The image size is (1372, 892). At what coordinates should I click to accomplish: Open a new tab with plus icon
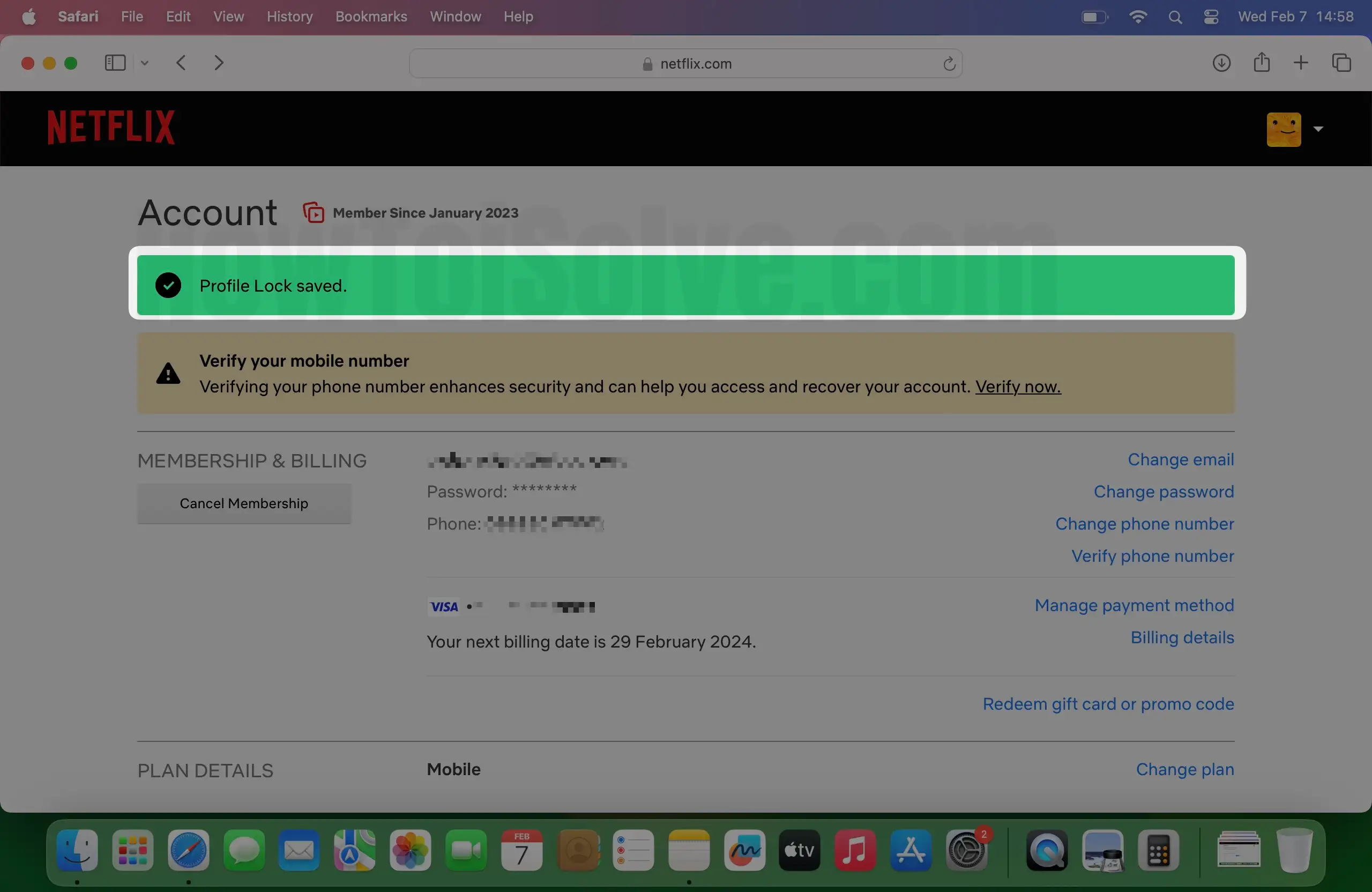[x=1301, y=63]
